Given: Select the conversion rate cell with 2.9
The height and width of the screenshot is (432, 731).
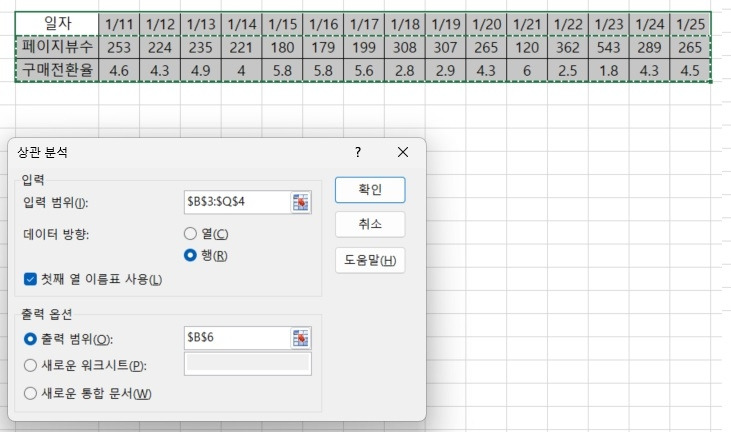Looking at the screenshot, I should pyautogui.click(x=446, y=70).
